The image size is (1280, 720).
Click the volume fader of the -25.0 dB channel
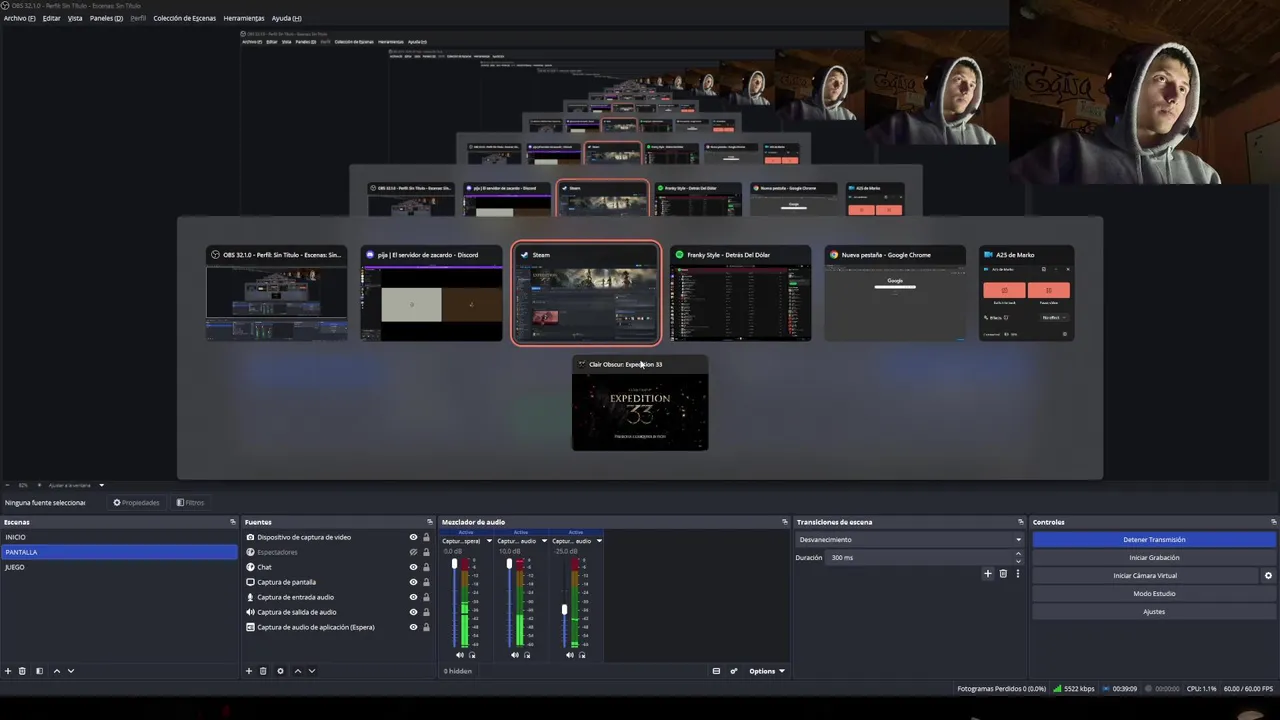click(x=564, y=609)
